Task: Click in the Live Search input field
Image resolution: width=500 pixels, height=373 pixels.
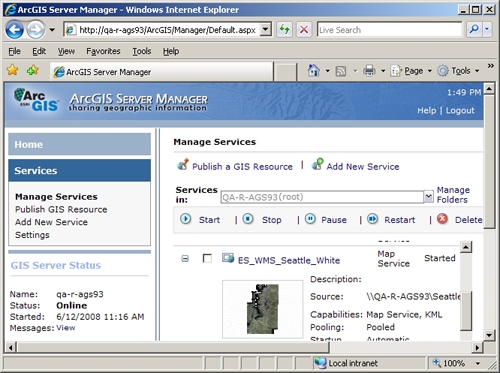Action: pyautogui.click(x=389, y=30)
